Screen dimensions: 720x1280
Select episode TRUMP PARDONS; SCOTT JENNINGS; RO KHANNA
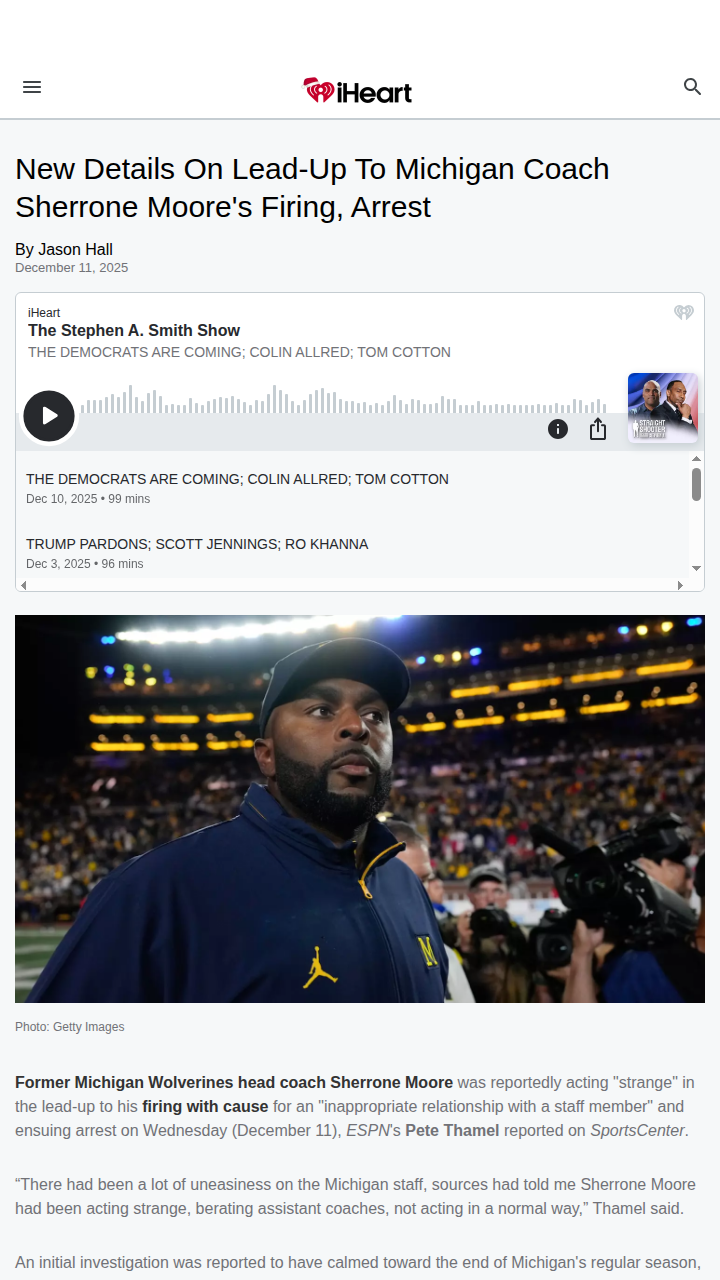click(x=197, y=544)
